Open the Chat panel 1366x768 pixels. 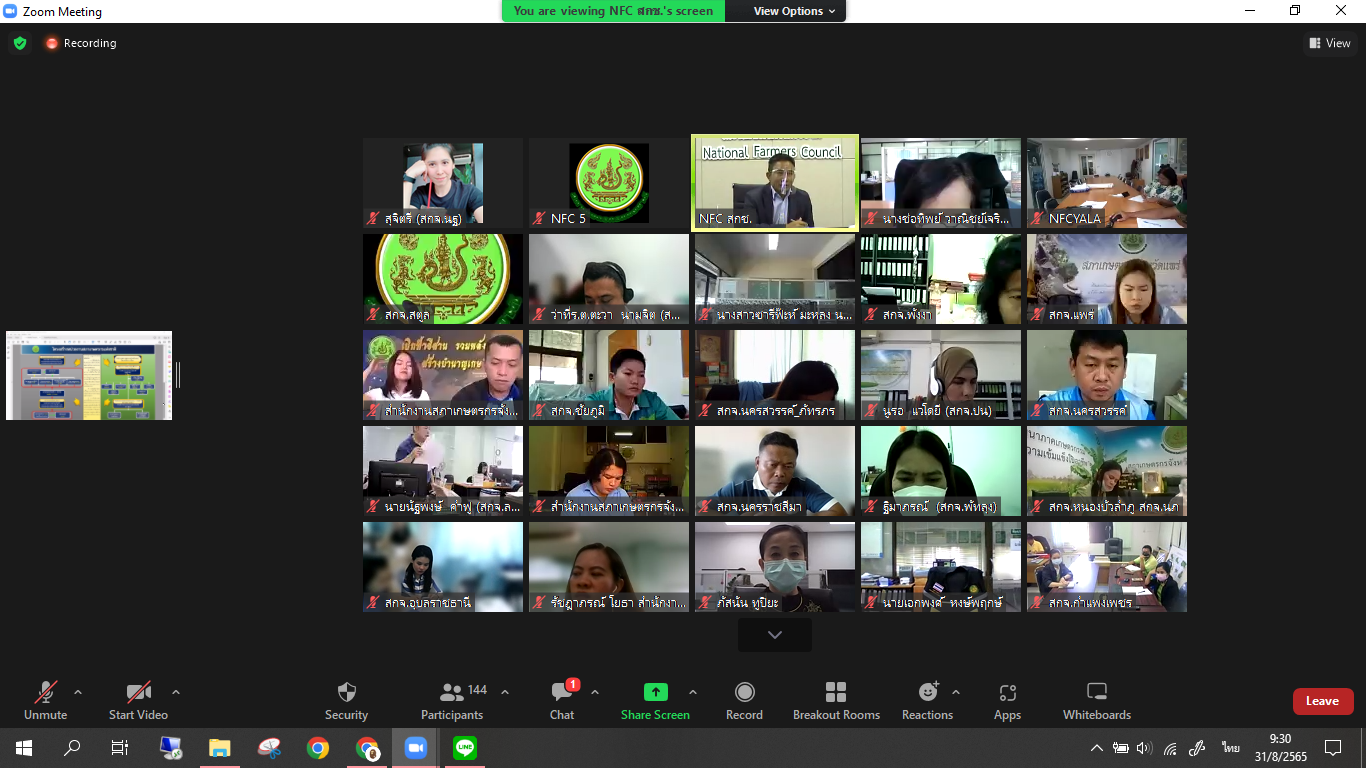tap(562, 693)
